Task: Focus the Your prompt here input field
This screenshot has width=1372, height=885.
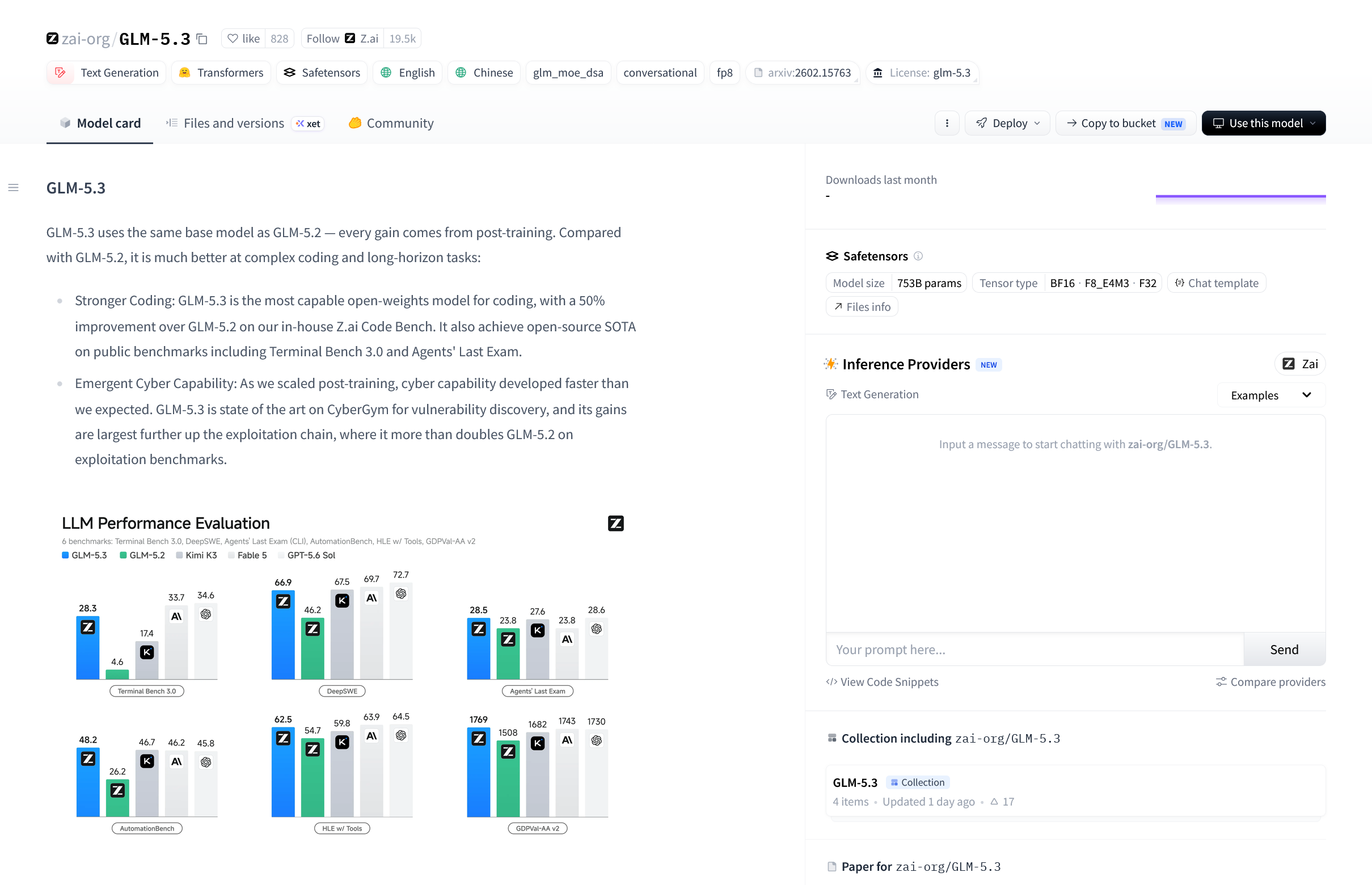Action: (x=1035, y=650)
